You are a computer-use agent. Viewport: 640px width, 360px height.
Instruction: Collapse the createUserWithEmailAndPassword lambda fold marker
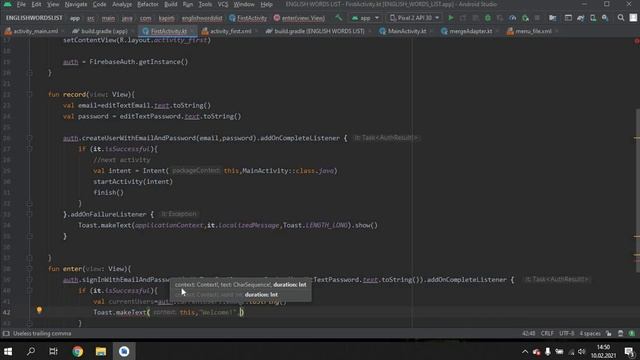[x=29, y=138]
